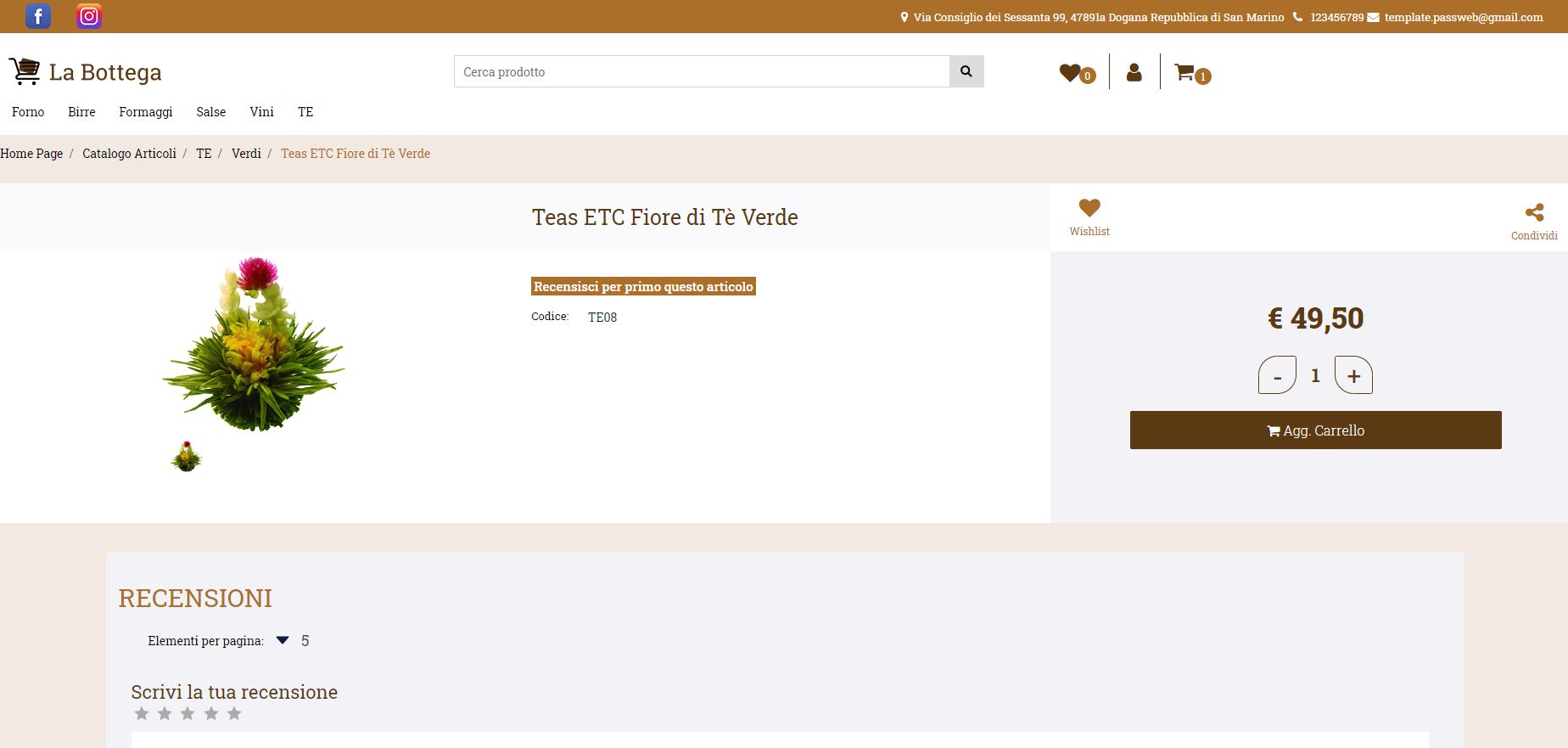The image size is (1568, 748).
Task: Decrease quantity with minus button
Action: [1277, 375]
